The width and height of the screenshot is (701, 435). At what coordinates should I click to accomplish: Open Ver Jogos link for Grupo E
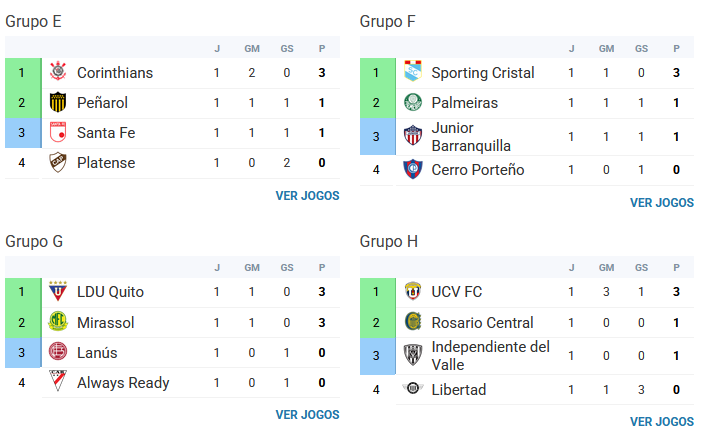307,196
